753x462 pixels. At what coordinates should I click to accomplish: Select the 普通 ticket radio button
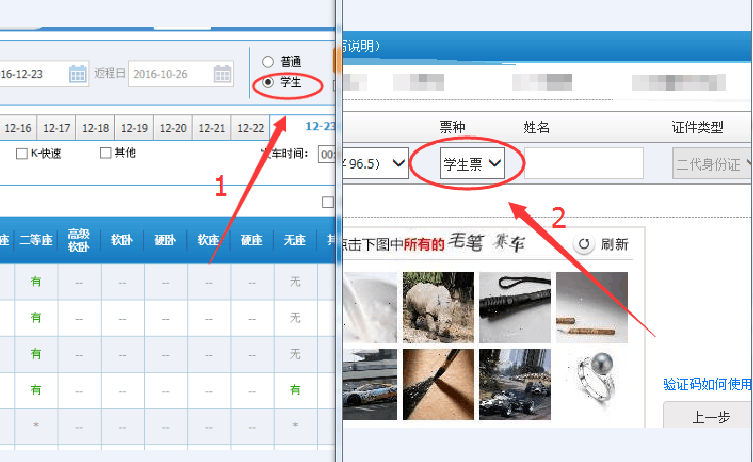268,62
